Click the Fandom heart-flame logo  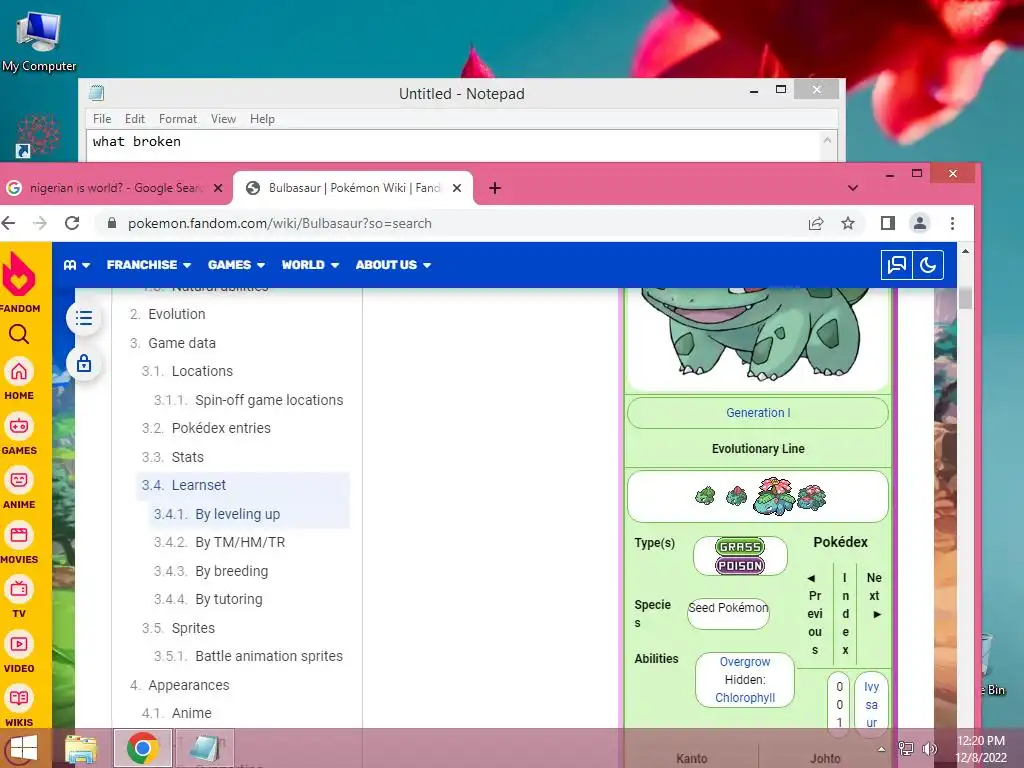[20, 274]
